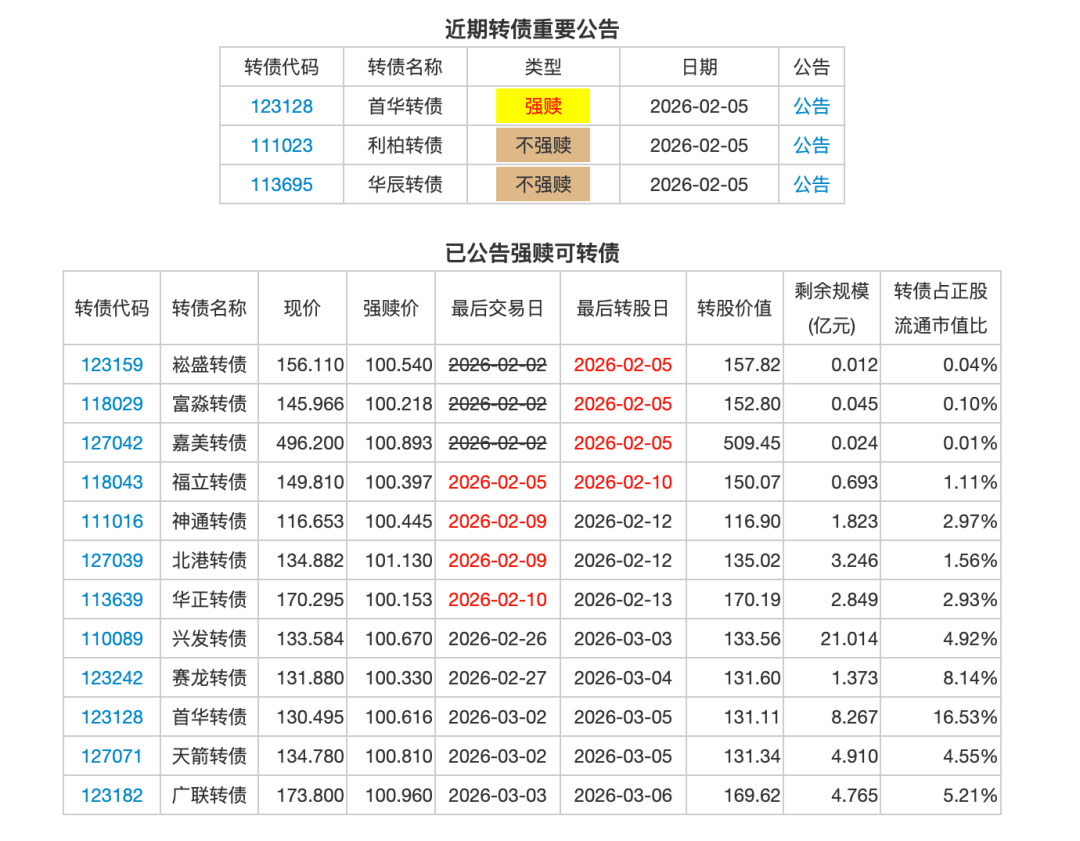Open bond code 123159 for 崧盛转债
This screenshot has width=1080, height=841.
[x=111, y=365]
